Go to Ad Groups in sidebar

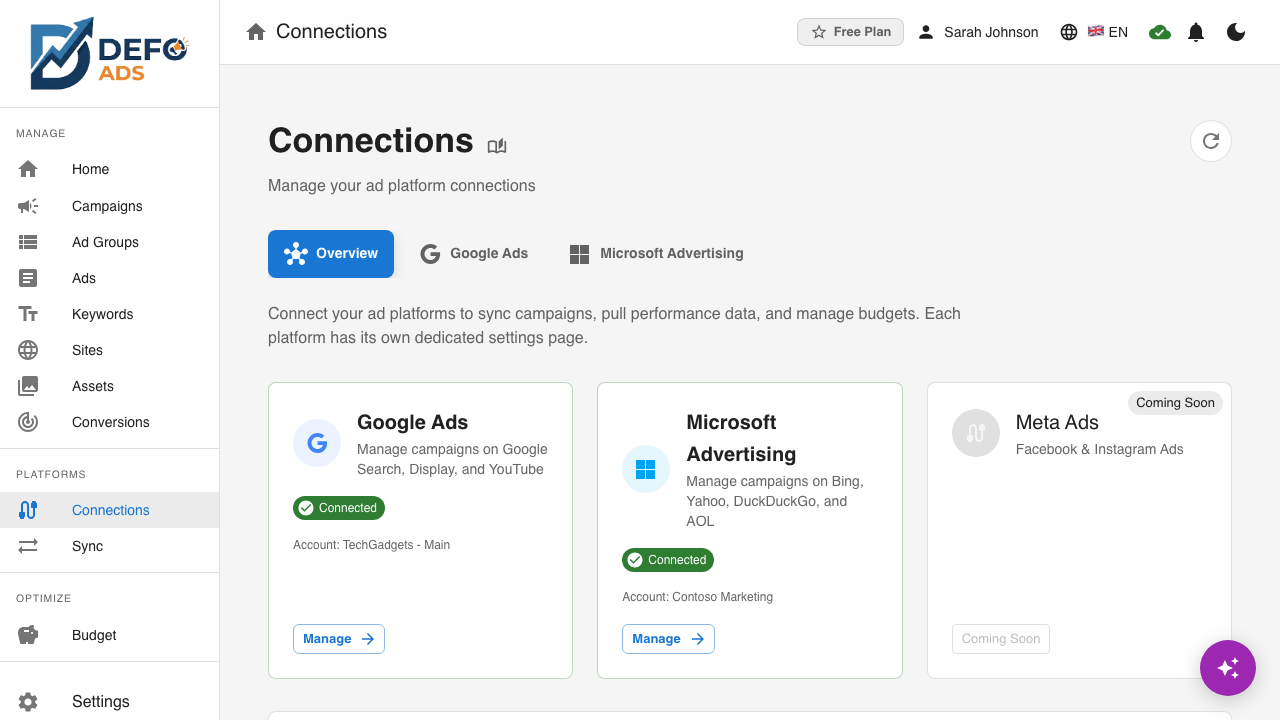pos(109,242)
